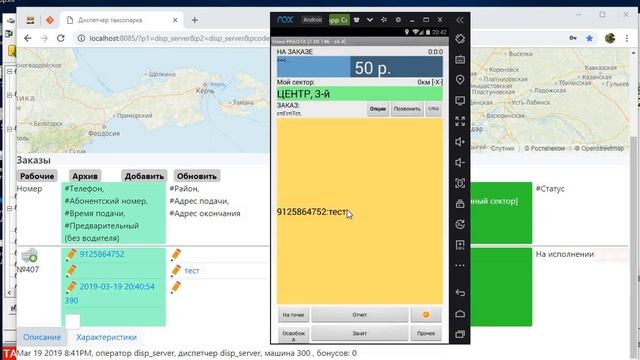Tap order text 9125864752:тест

click(x=312, y=212)
